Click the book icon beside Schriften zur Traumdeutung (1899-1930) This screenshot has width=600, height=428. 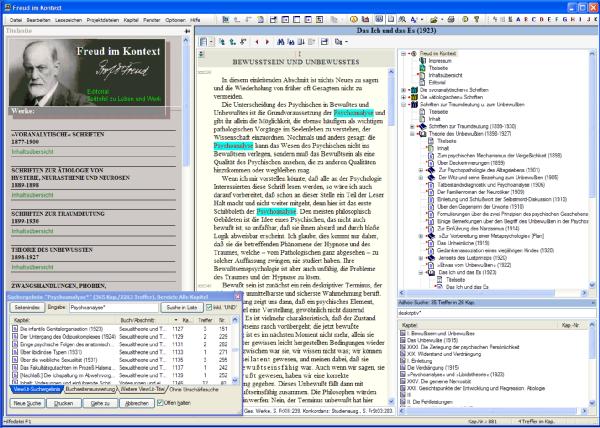coord(422,126)
